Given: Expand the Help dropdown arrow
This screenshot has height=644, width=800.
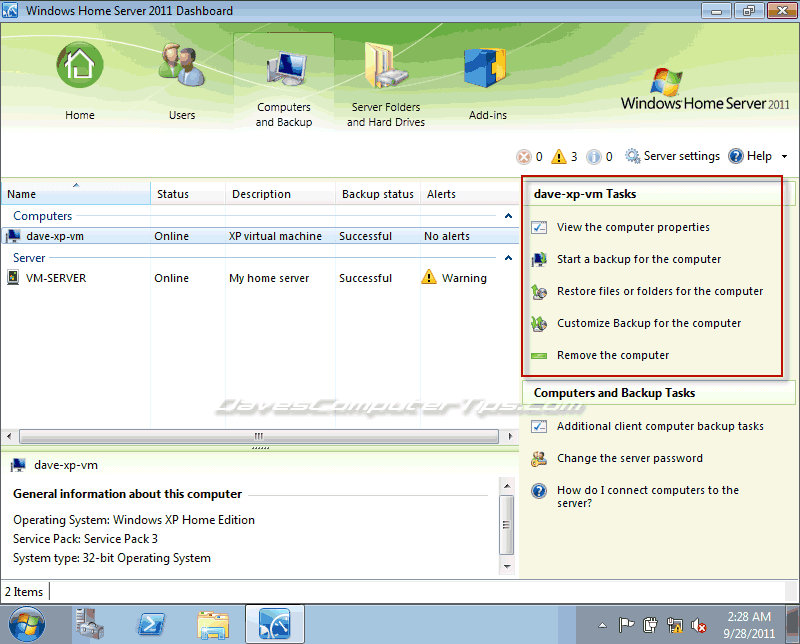Looking at the screenshot, I should tap(784, 157).
